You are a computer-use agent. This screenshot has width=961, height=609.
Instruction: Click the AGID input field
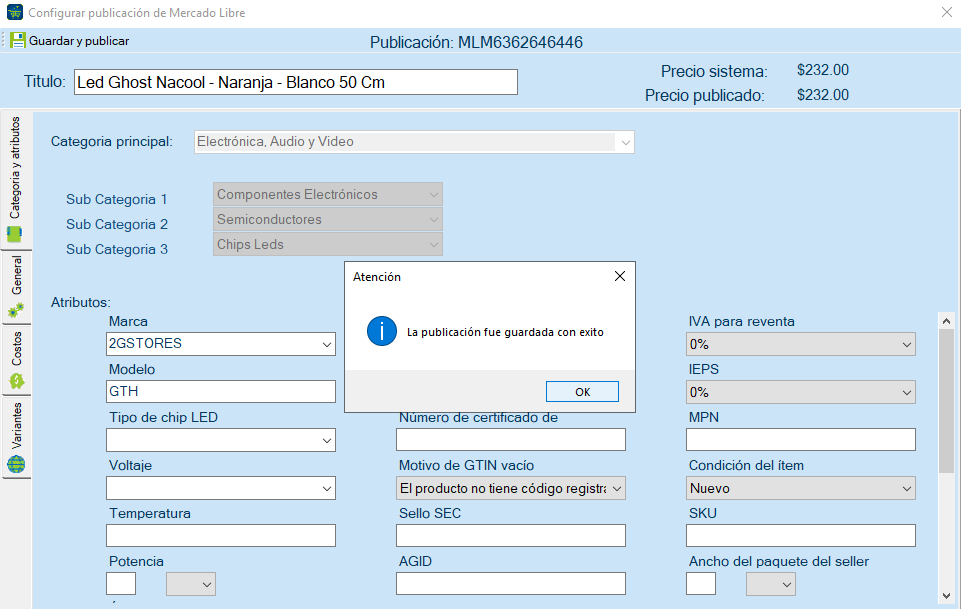coord(511,583)
